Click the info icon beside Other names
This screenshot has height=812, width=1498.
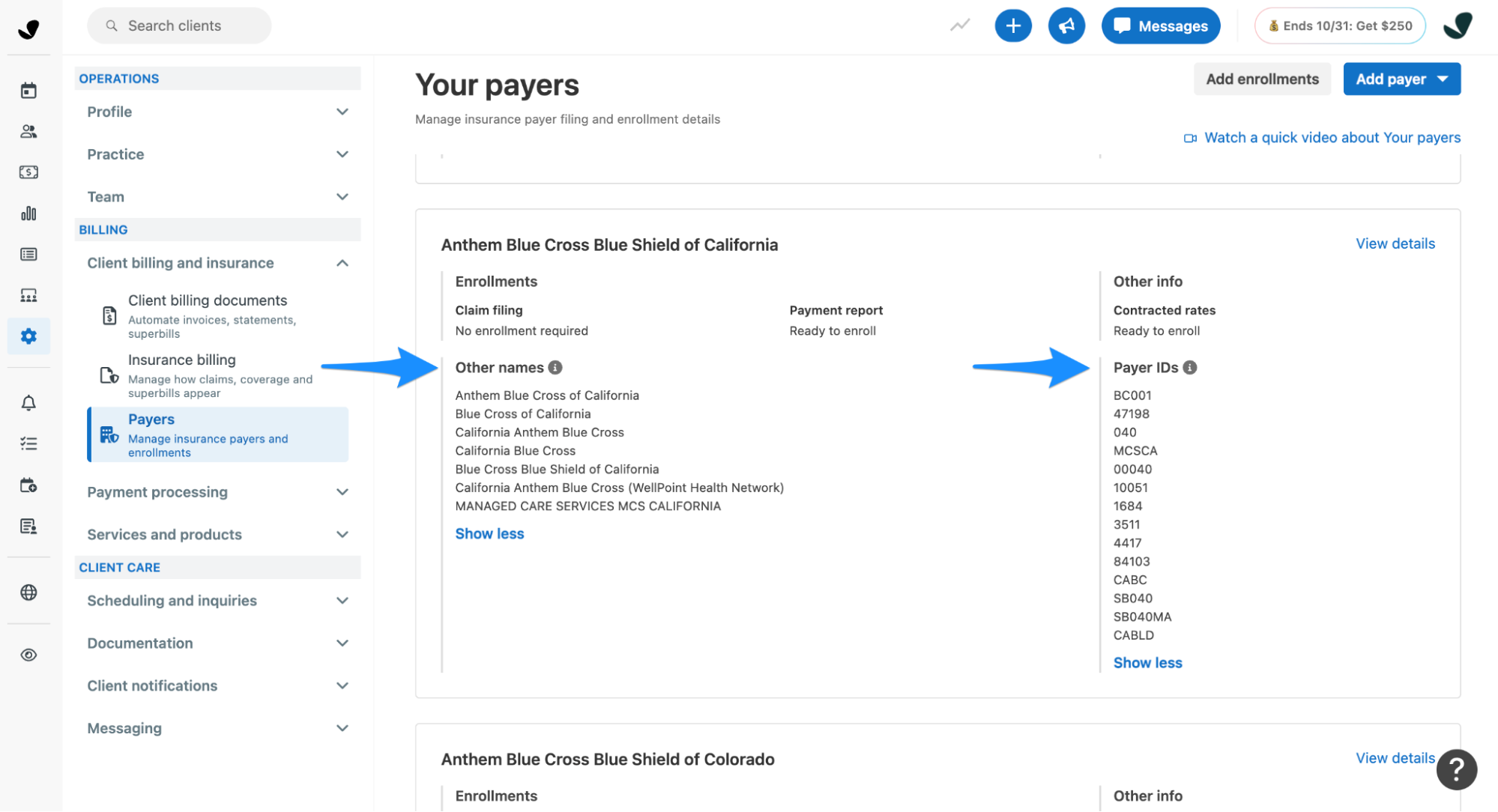555,368
